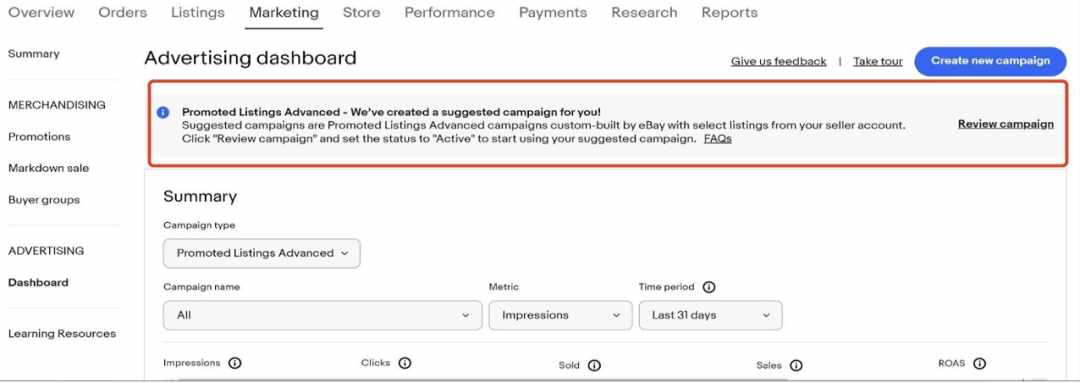Go to the Reports tab
Image resolution: width=1080 pixels, height=383 pixels.
point(729,12)
